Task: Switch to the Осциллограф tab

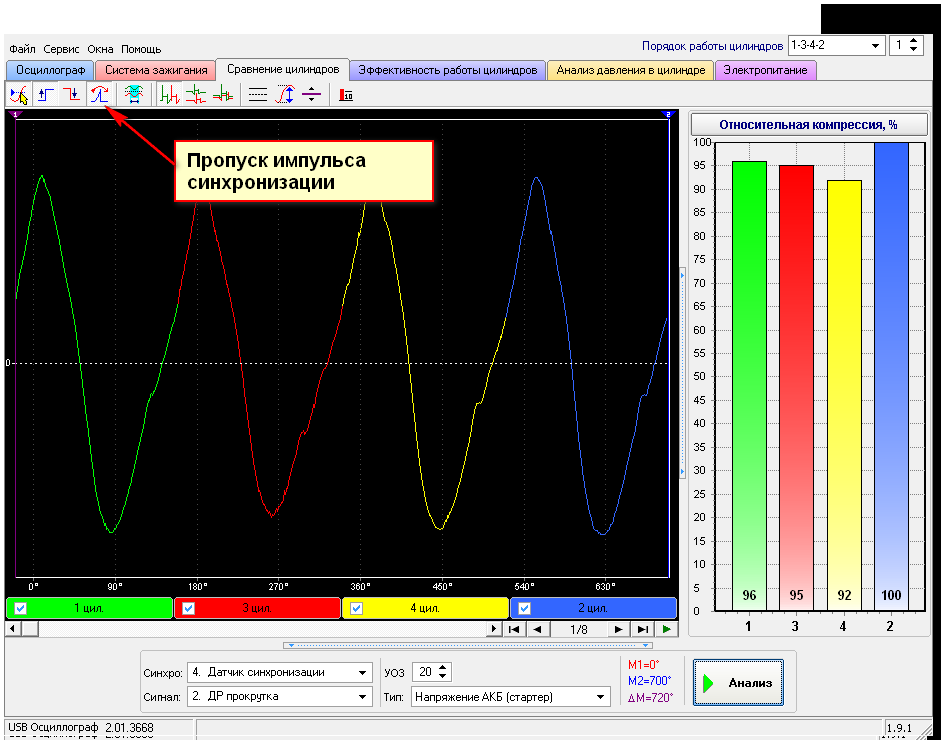Action: [51, 71]
